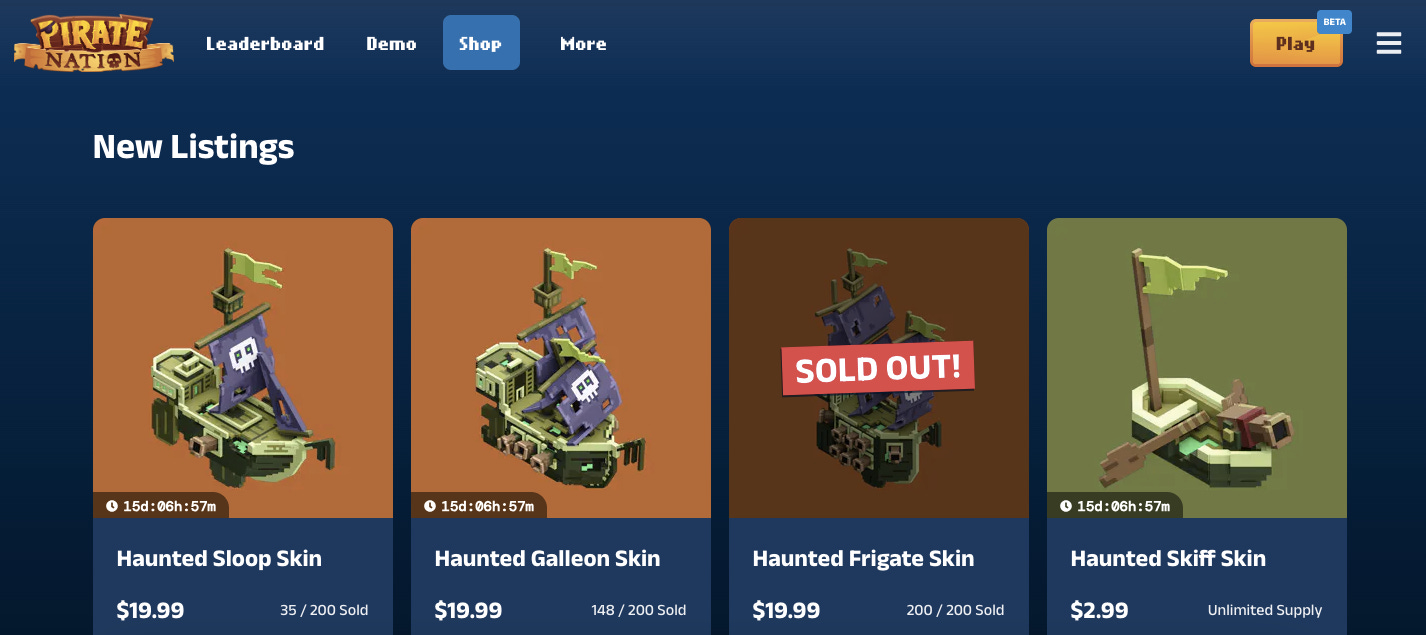This screenshot has height=635, width=1426.
Task: View the Haunted Frigate Skin ship image
Action: click(879, 368)
